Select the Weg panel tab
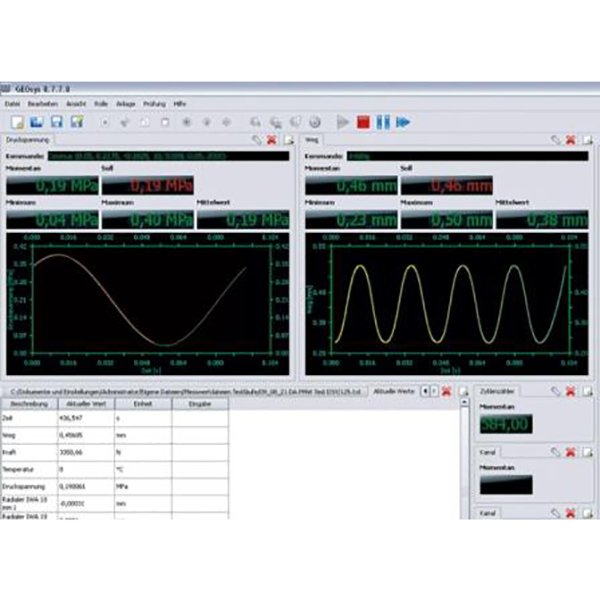 pos(313,141)
